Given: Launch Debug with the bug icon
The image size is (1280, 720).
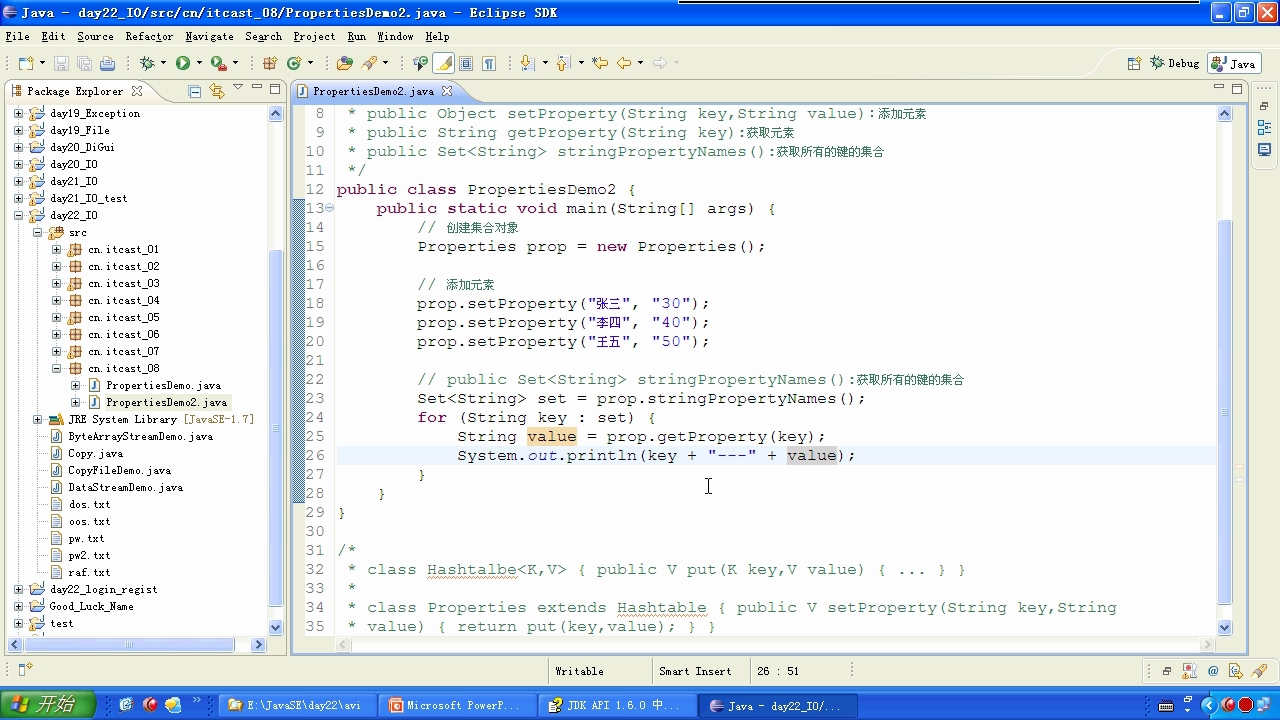Looking at the screenshot, I should tap(147, 63).
